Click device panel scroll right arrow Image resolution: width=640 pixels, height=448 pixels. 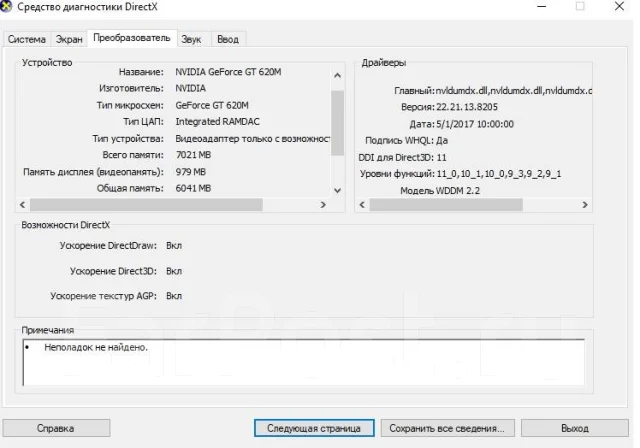[323, 204]
